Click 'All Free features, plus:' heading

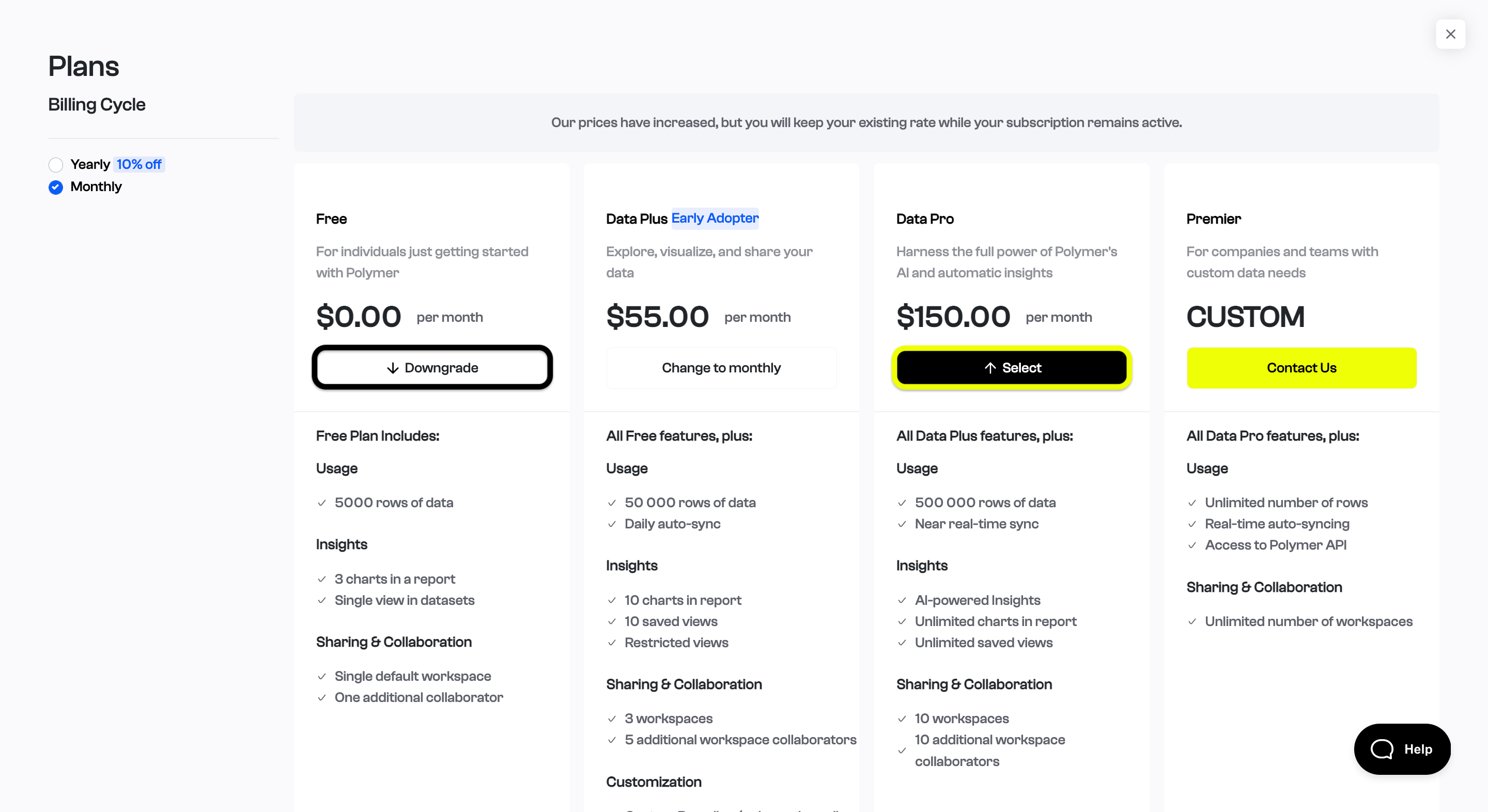[679, 436]
